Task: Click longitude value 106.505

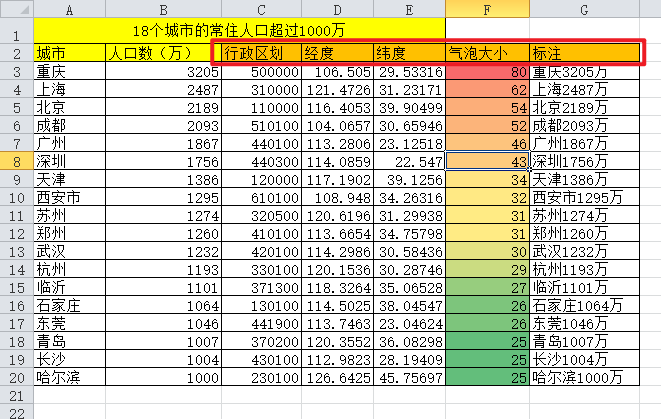Action: (x=337, y=71)
